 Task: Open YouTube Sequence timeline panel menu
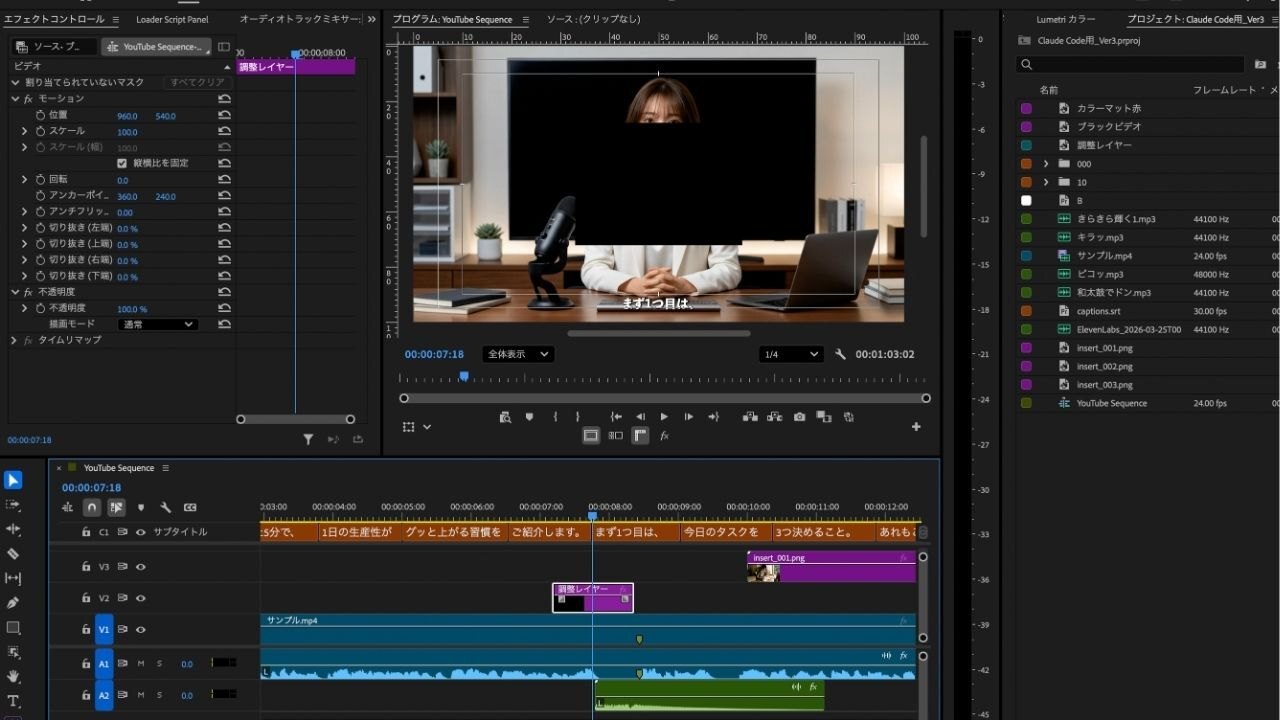coord(165,468)
